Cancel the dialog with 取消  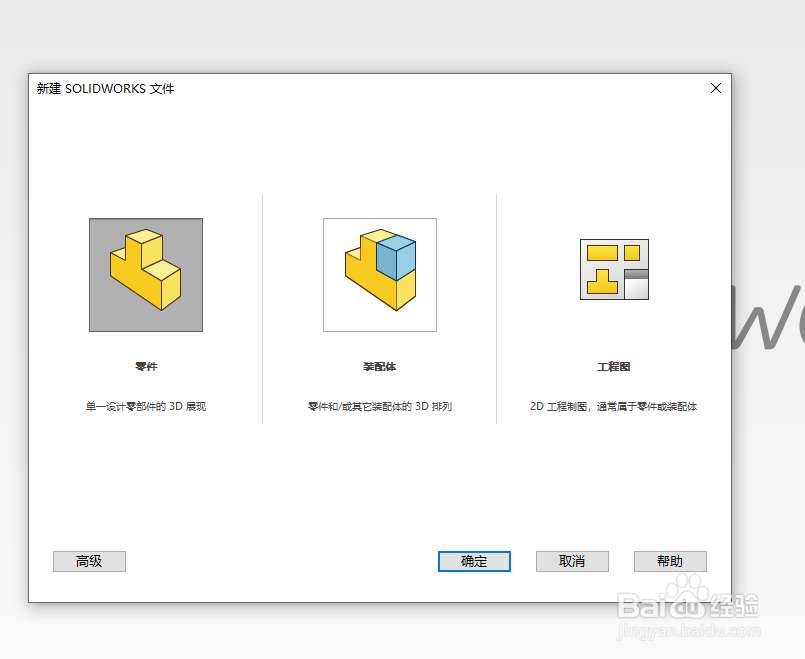pyautogui.click(x=572, y=561)
